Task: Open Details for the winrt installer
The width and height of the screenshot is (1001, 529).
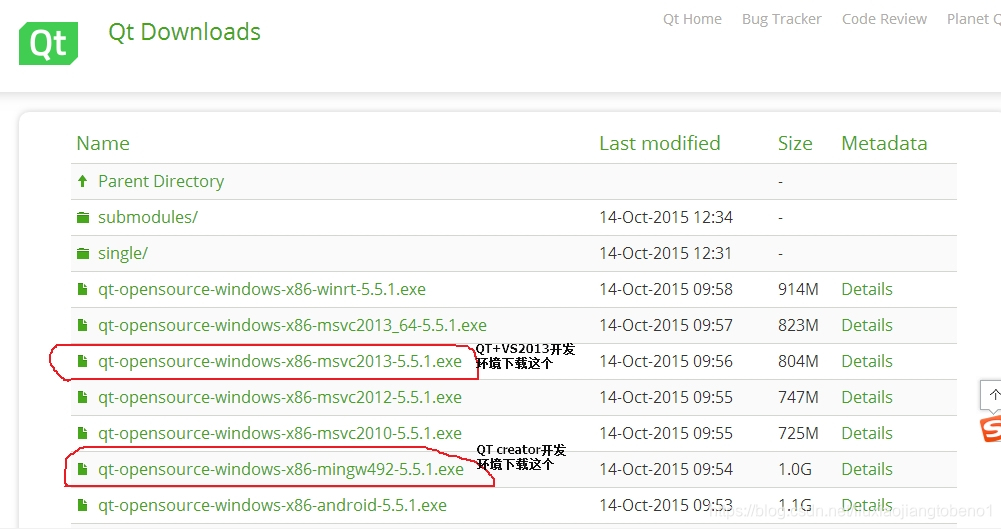Action: point(867,289)
